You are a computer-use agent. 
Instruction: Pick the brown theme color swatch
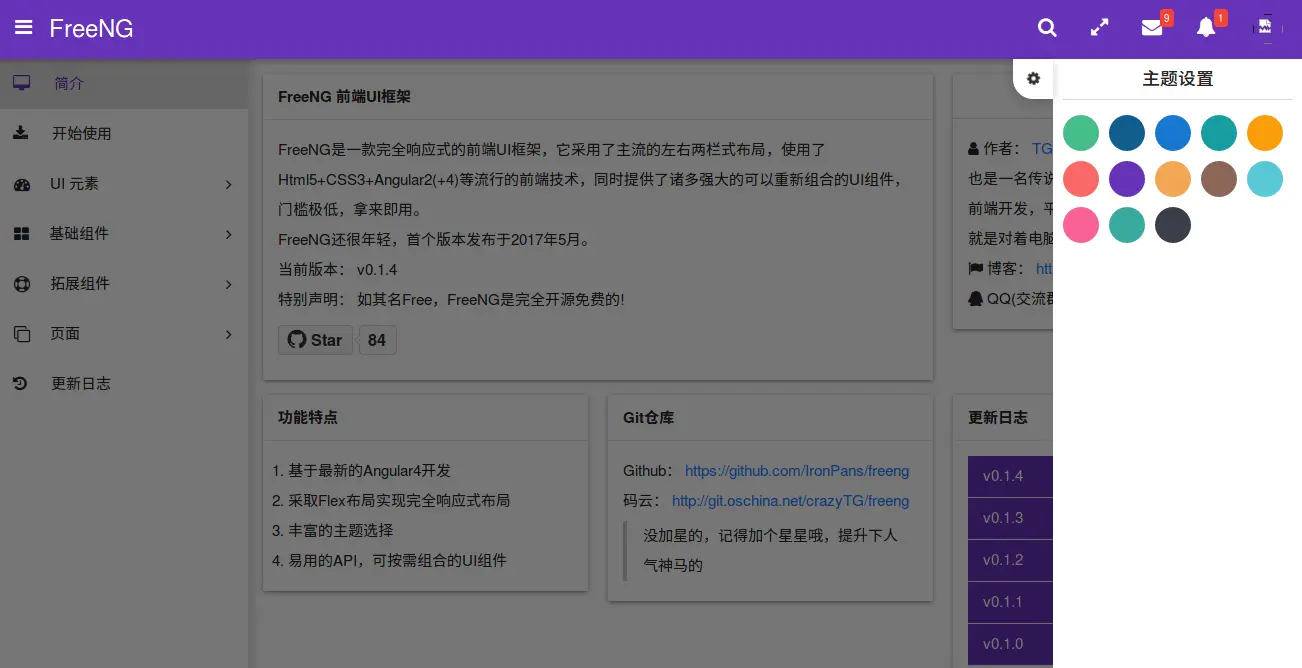[x=1219, y=179]
